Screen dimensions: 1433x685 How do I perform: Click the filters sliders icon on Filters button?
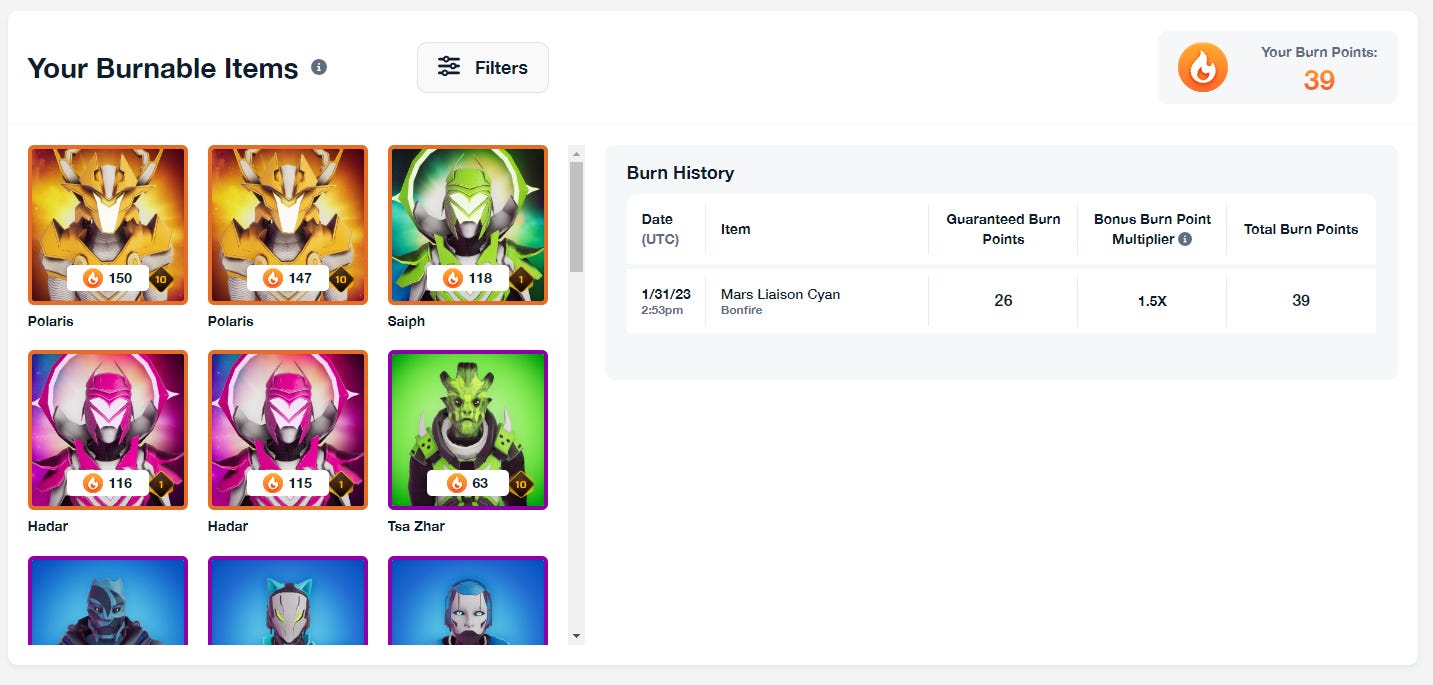point(448,67)
